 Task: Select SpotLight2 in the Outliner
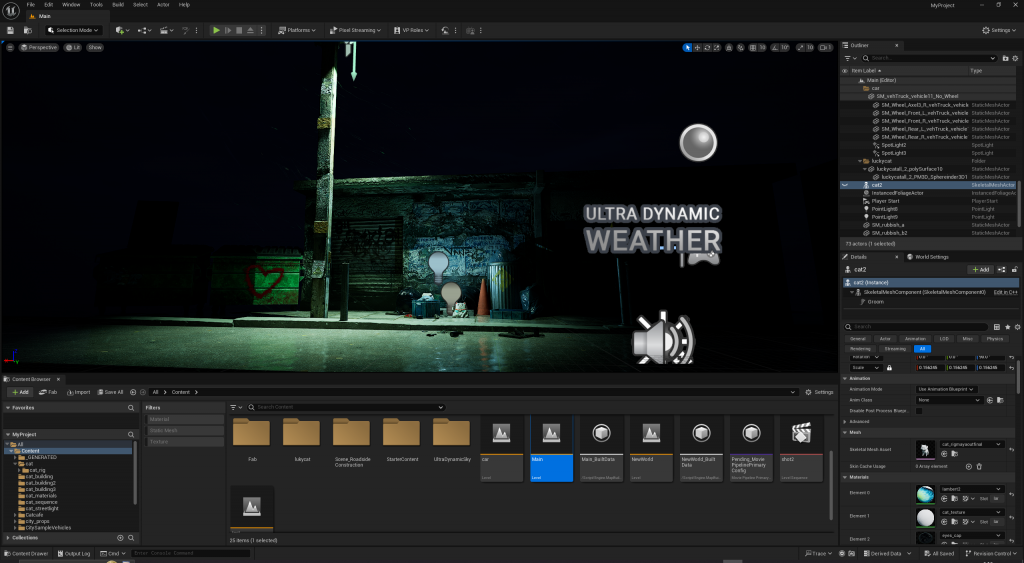pos(893,145)
